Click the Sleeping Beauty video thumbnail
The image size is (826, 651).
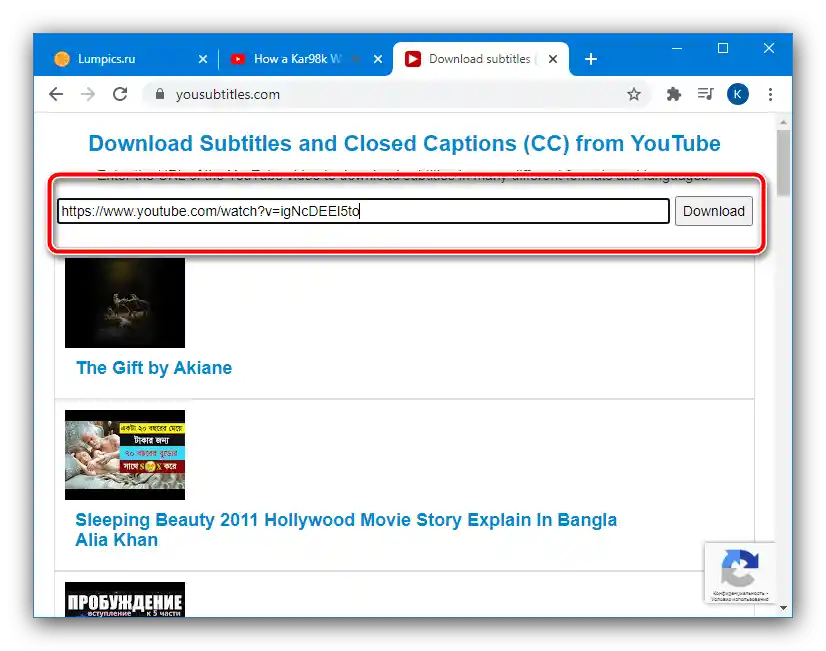tap(125, 455)
